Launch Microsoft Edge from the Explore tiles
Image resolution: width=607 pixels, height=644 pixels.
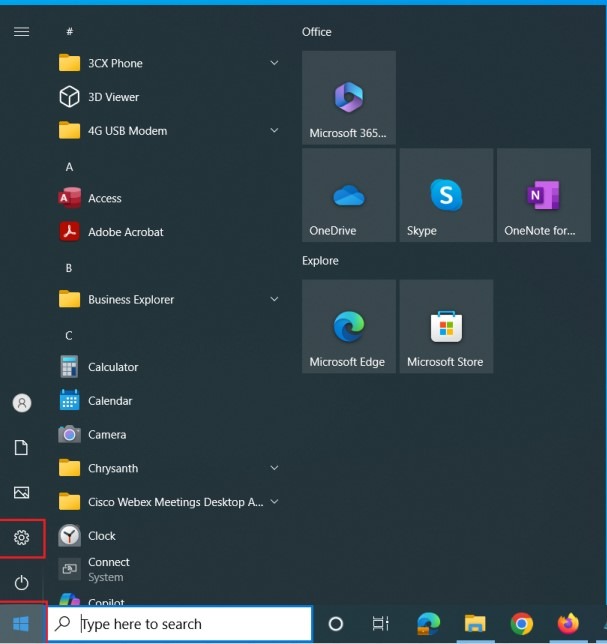pyautogui.click(x=348, y=326)
